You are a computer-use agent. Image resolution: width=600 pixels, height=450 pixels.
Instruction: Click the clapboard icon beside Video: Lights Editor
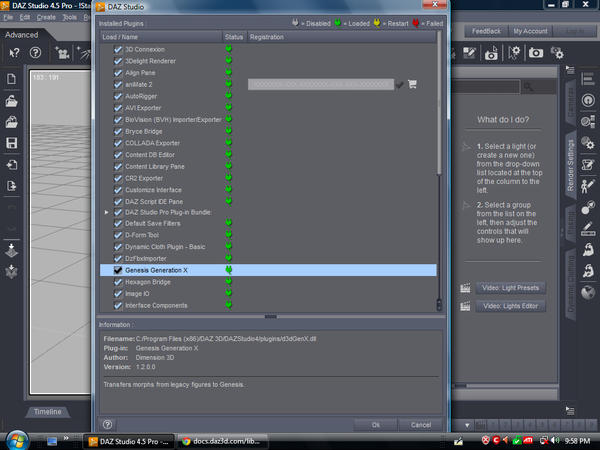click(465, 306)
